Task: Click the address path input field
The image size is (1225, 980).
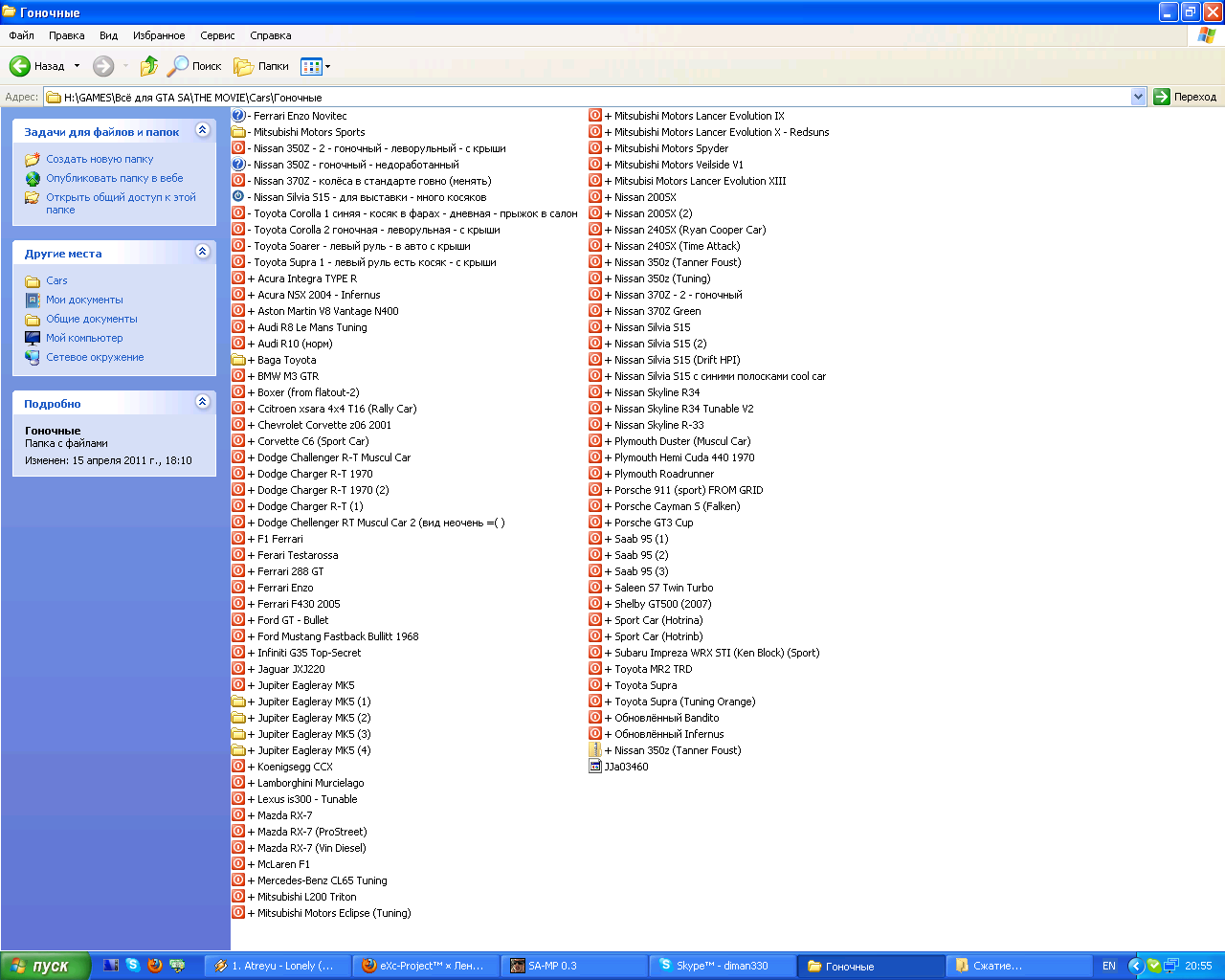Action: pyautogui.click(x=593, y=97)
